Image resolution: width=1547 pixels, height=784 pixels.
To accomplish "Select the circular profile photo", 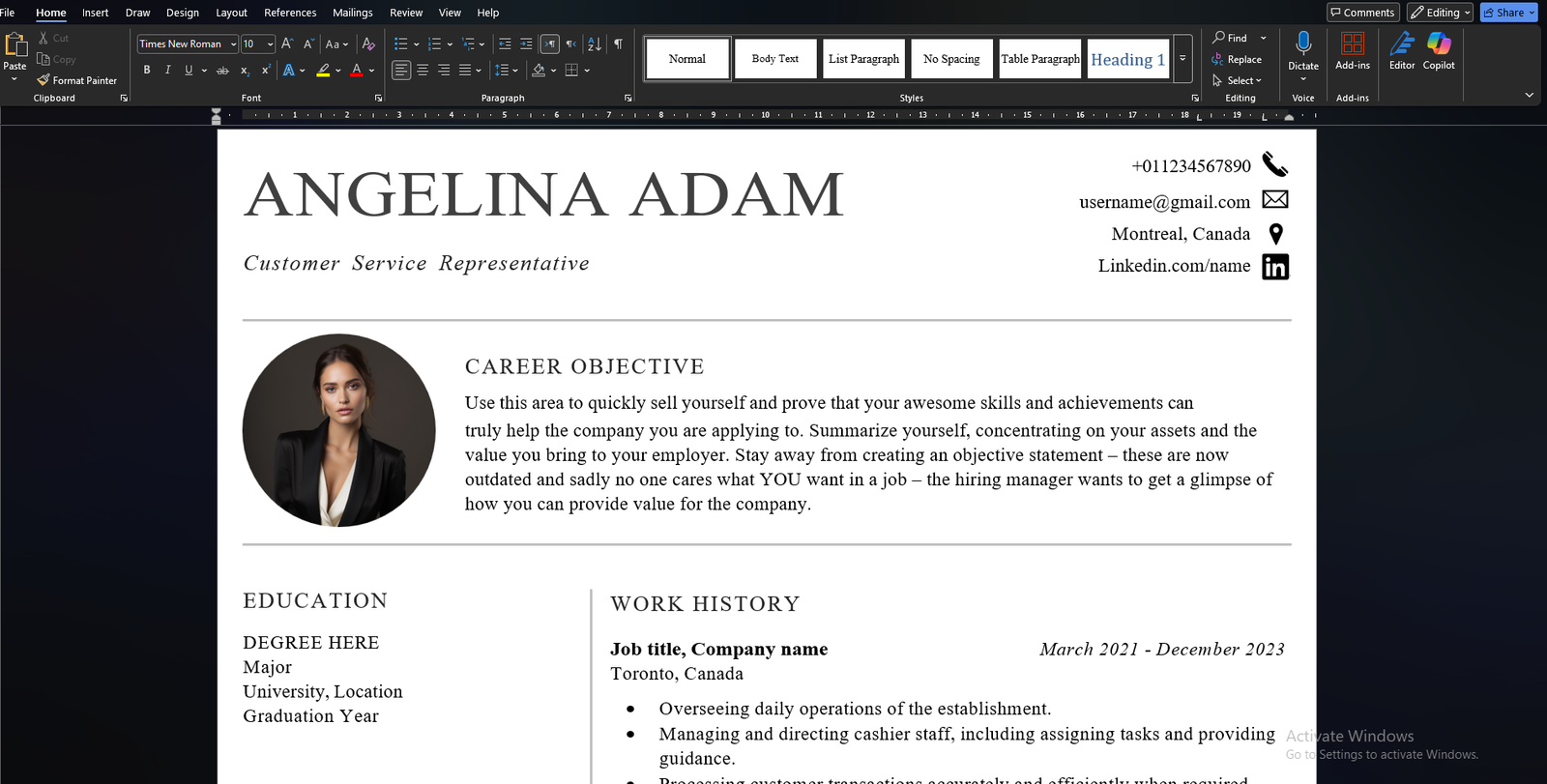I will [338, 430].
